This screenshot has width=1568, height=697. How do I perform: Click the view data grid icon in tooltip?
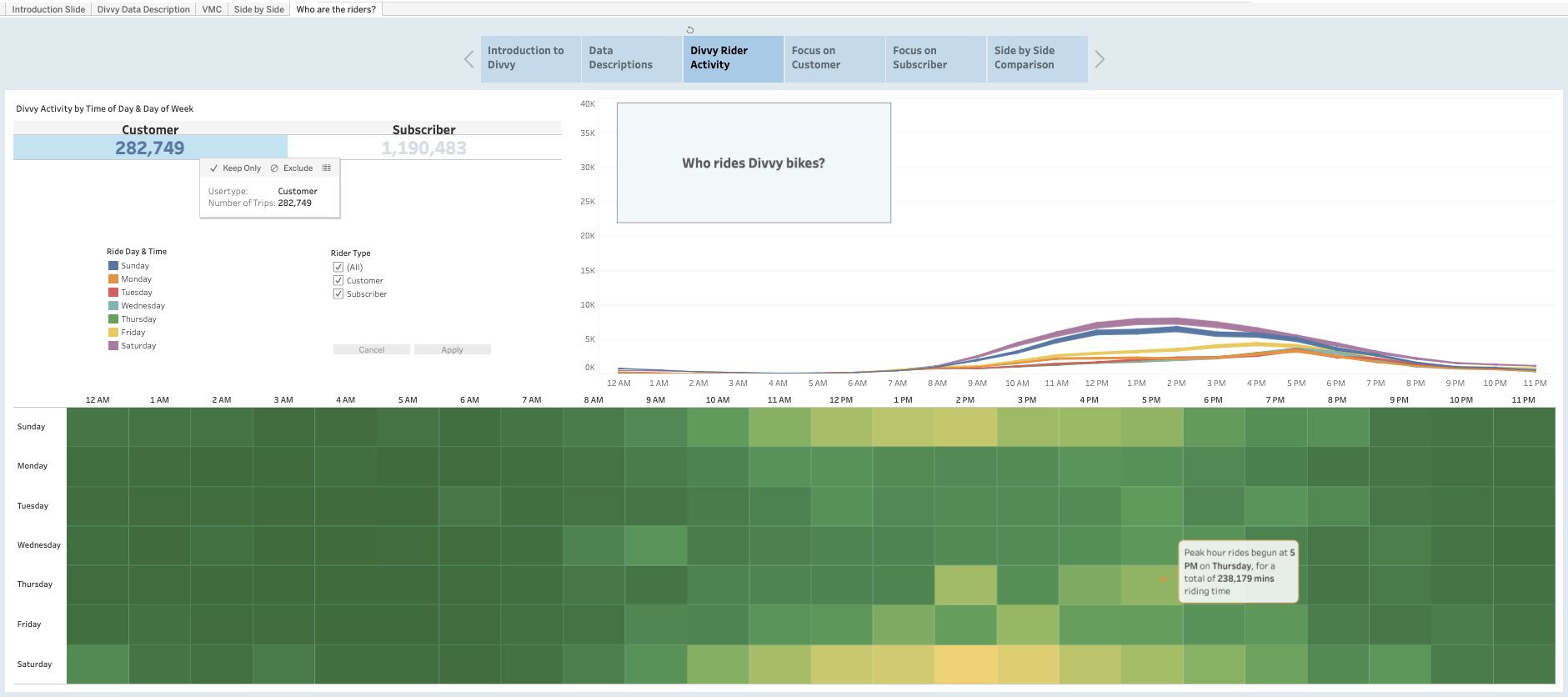(327, 168)
